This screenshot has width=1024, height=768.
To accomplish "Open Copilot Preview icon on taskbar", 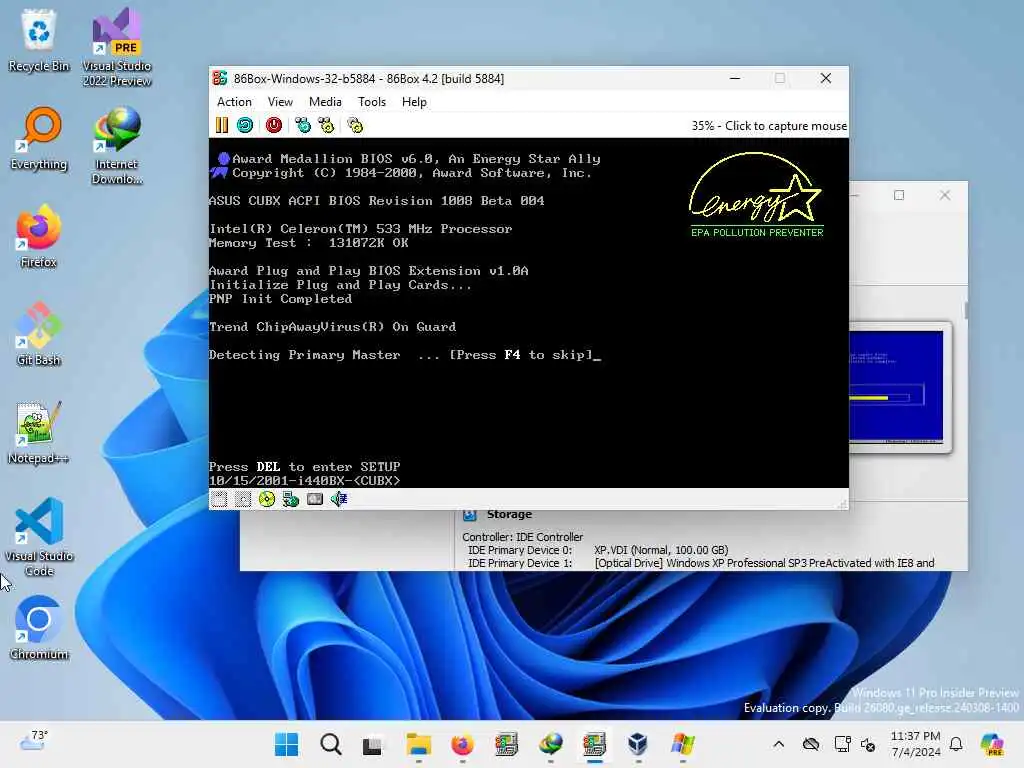I will (x=992, y=744).
